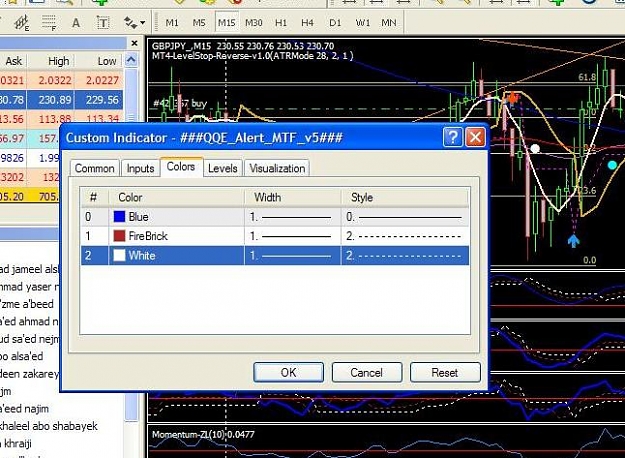Select the Fibonacci Retracement tool icon
The image size is (625, 458).
tap(49, 23)
